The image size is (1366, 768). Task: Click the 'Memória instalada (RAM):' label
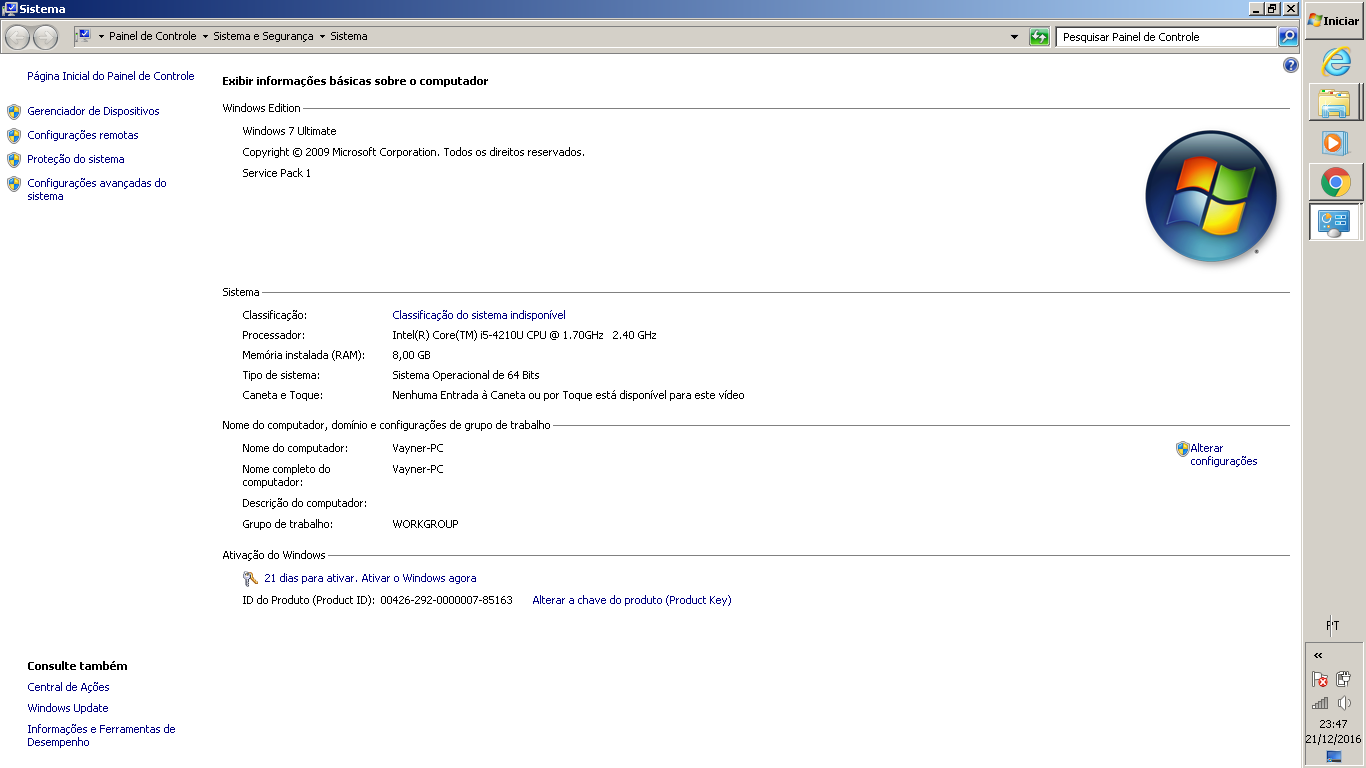[x=303, y=355]
